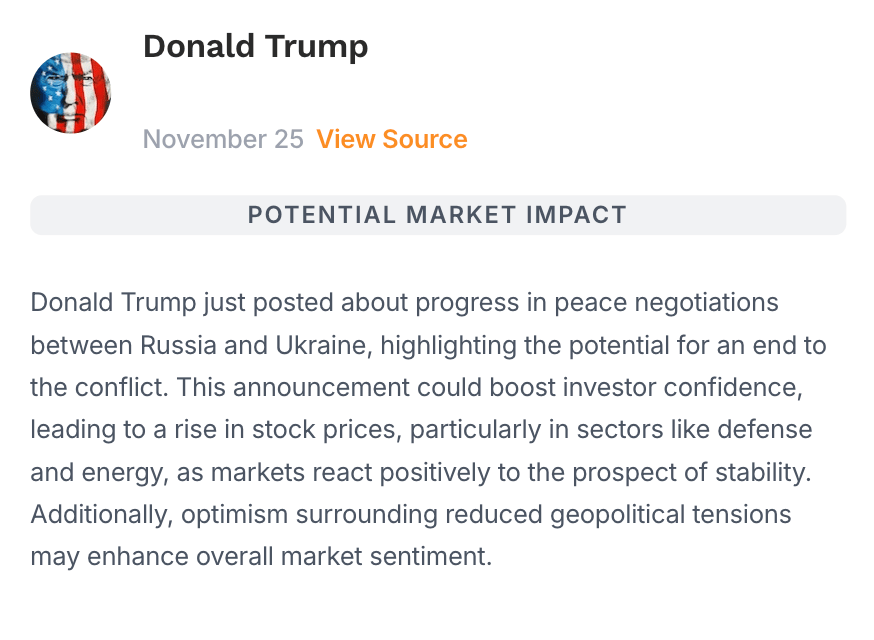This screenshot has width=874, height=640.
Task: Click the circular flag-painted profile avatar
Action: click(x=71, y=93)
